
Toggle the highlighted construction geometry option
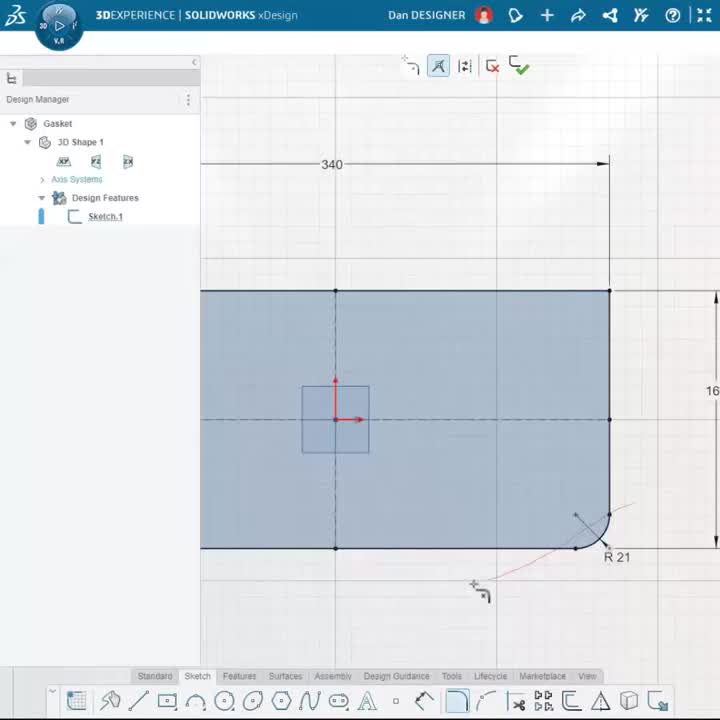439,66
